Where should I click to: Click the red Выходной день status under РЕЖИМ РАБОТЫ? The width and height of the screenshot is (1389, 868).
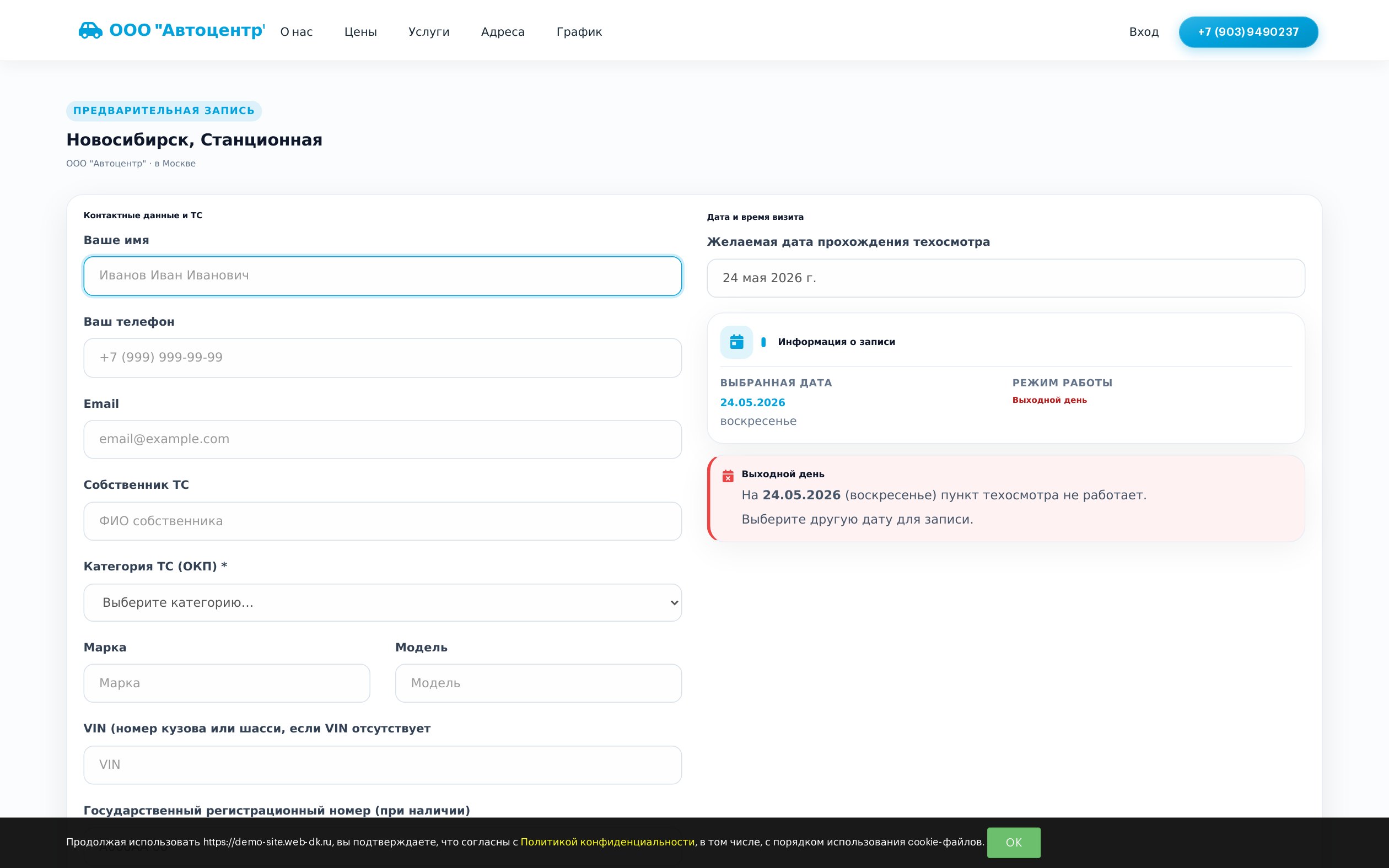click(1049, 400)
